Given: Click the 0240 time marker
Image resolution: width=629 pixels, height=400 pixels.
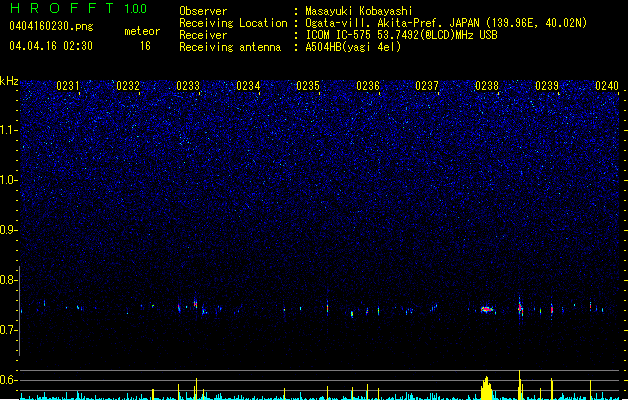Looking at the screenshot, I should [x=607, y=86].
